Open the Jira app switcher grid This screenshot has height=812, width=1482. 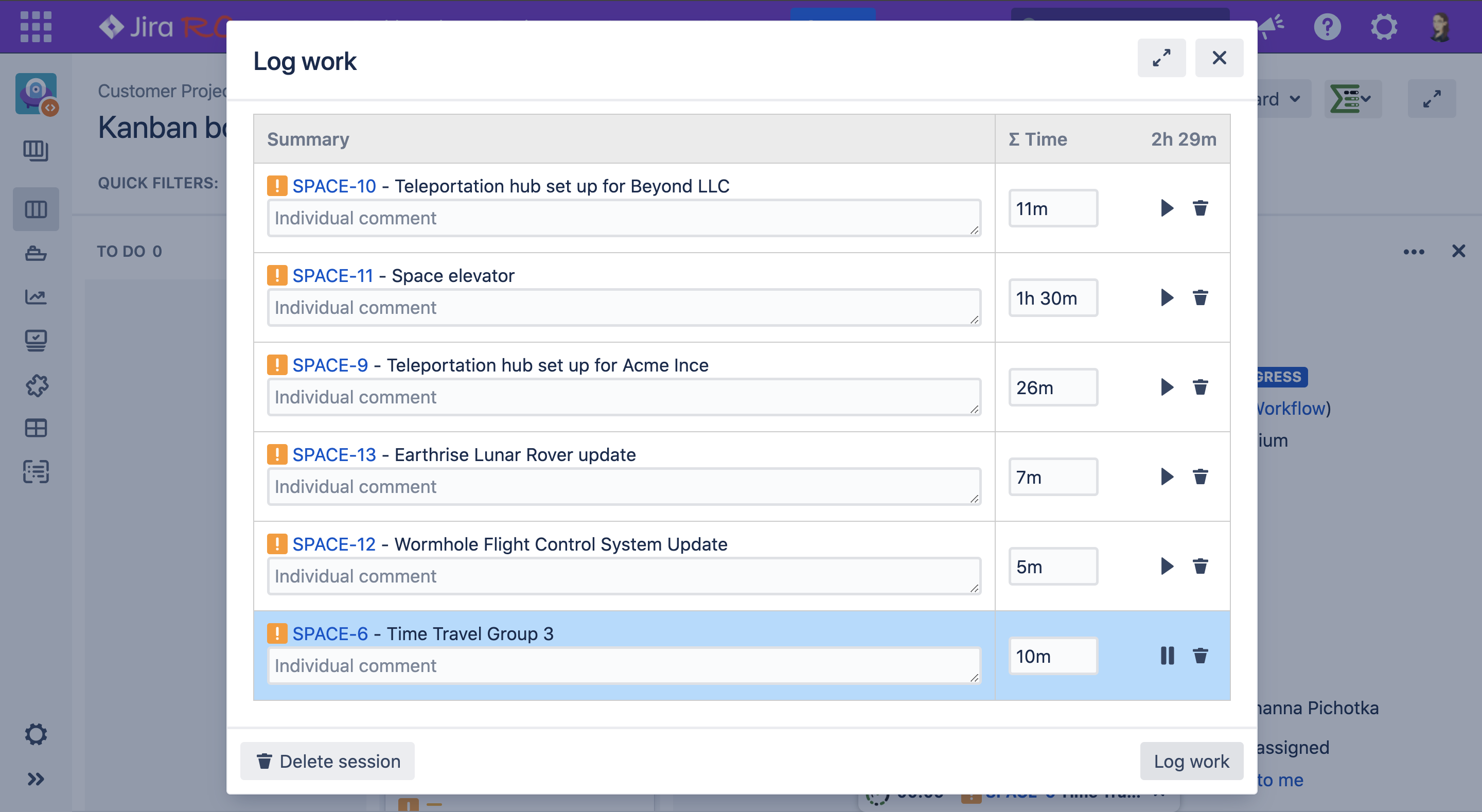36,27
